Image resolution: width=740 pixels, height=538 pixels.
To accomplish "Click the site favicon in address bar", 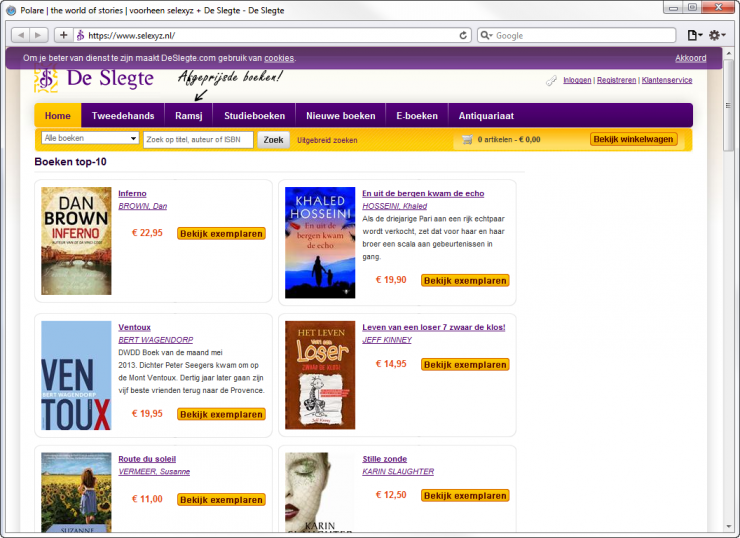I will pos(80,35).
